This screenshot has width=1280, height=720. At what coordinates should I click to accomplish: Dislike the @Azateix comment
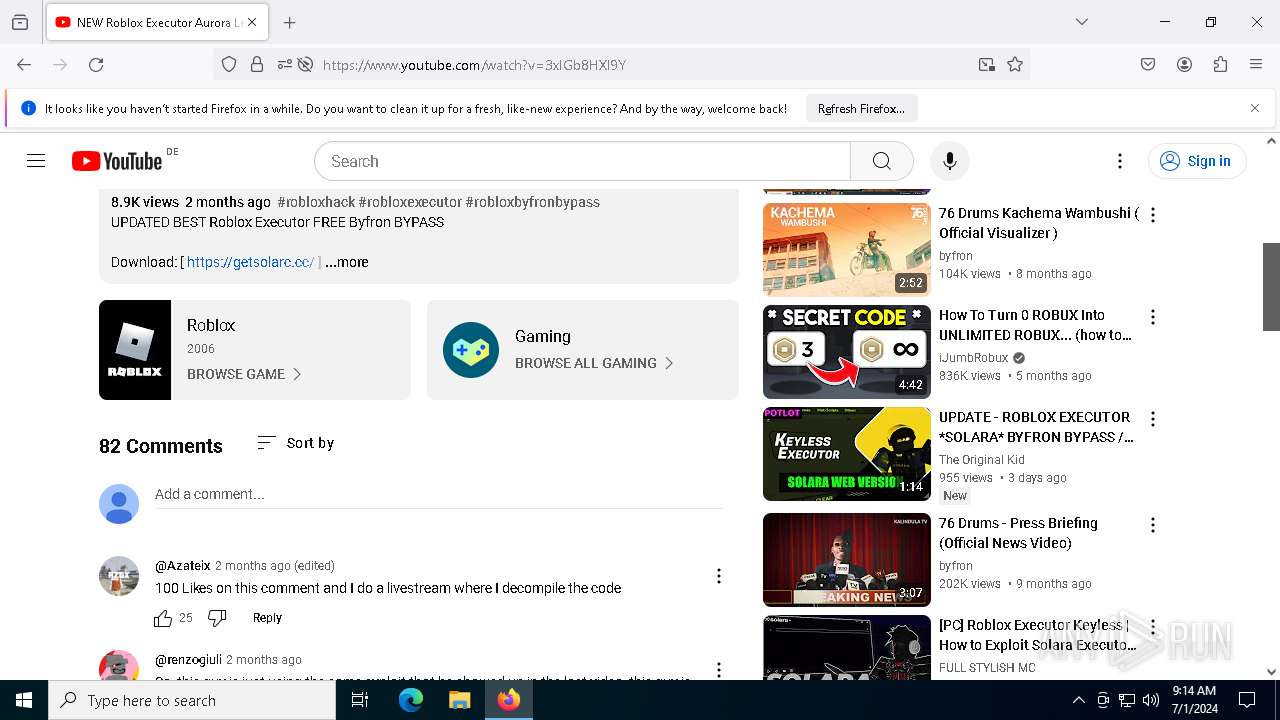[217, 618]
